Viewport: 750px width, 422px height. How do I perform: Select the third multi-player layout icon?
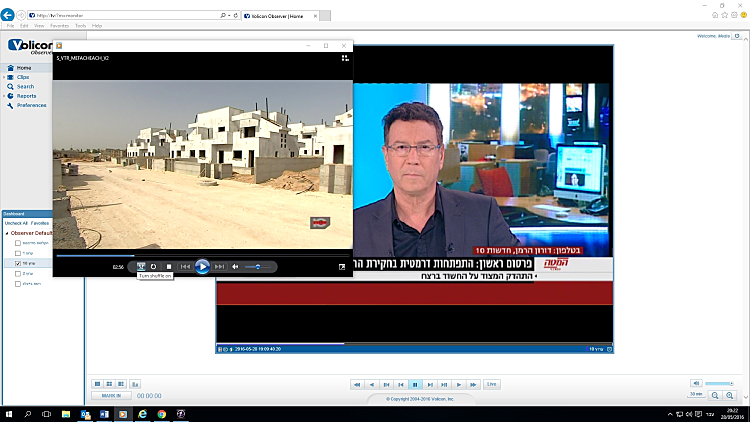pyautogui.click(x=121, y=384)
